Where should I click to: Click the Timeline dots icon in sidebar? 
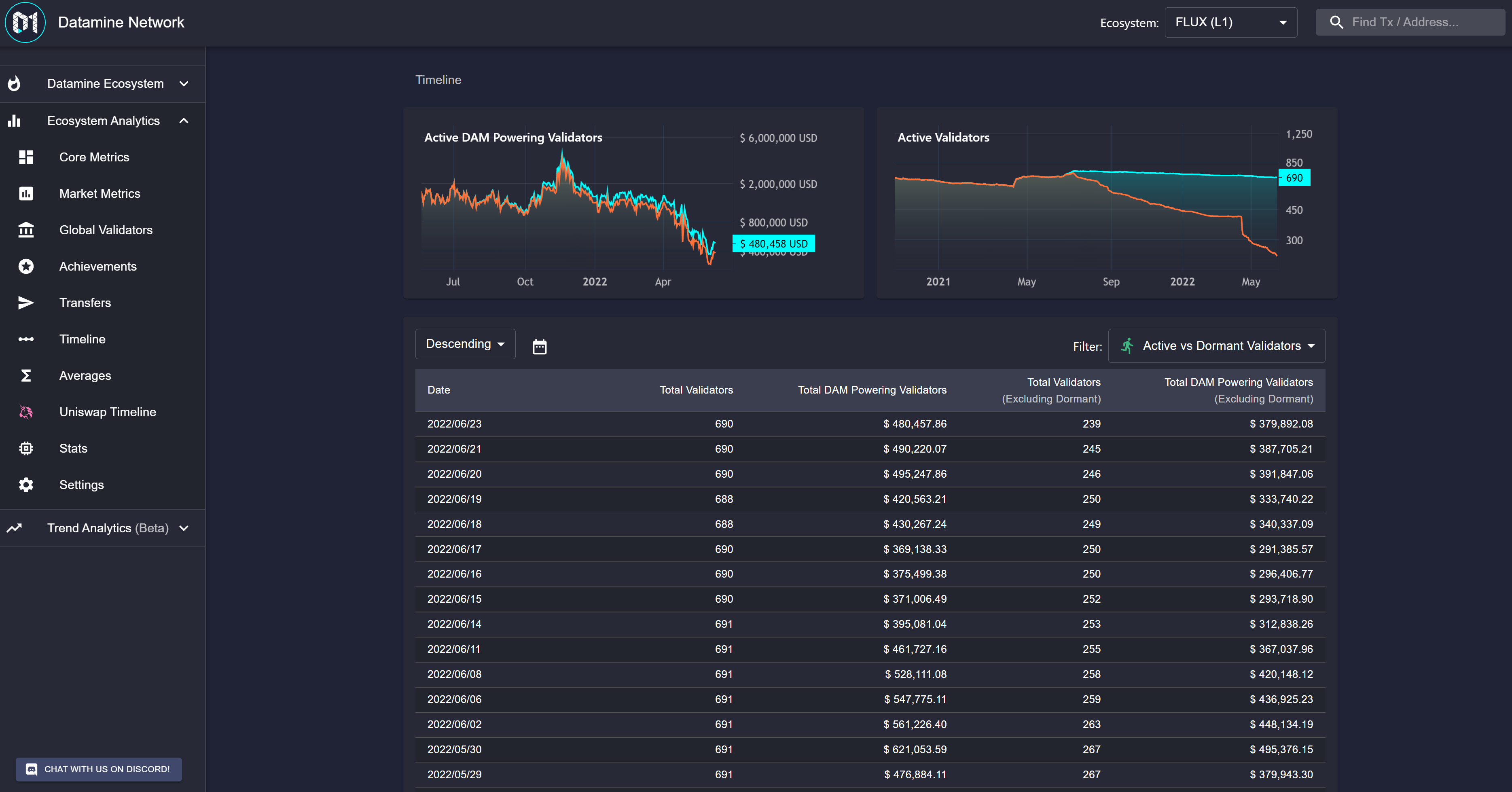coord(26,339)
